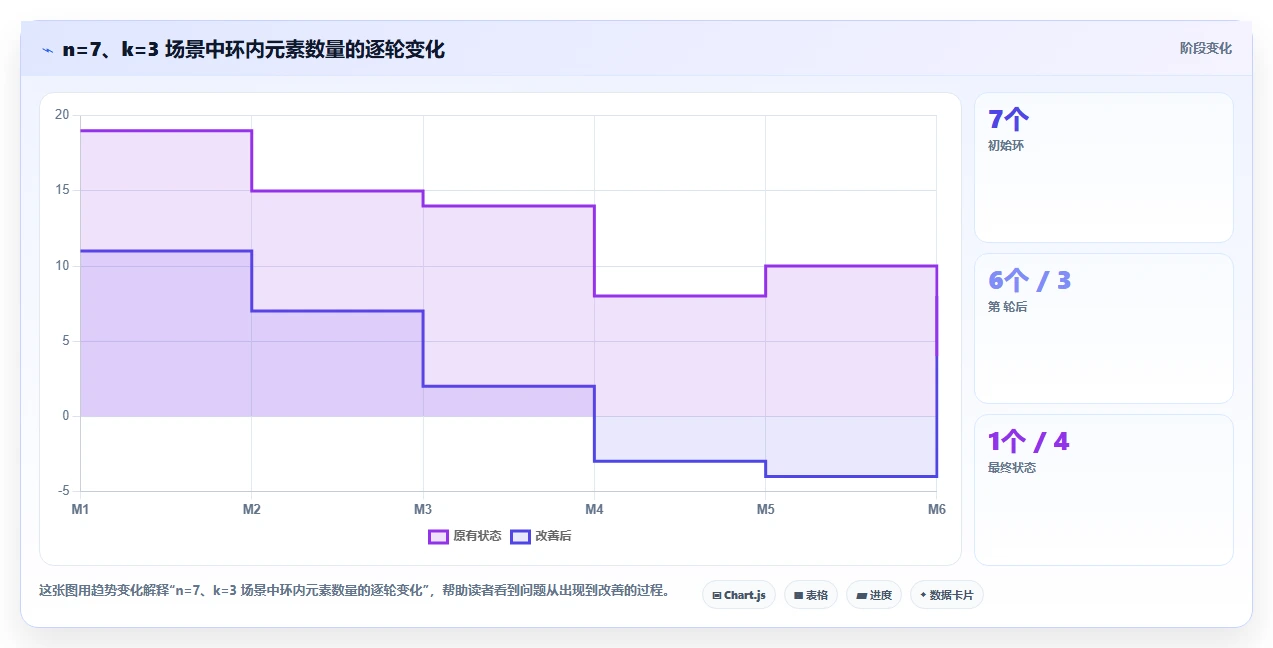Click the y-axis value 15
Viewport: 1273px width, 648px height.
tap(62, 190)
